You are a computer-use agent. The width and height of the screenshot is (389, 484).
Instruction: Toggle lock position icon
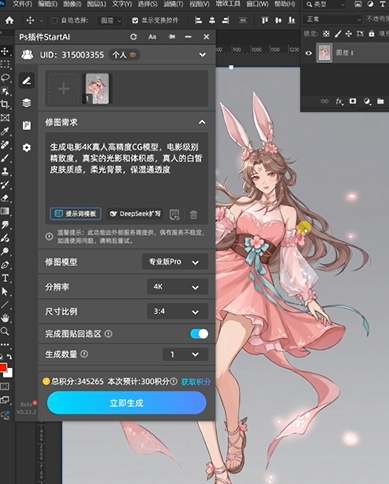[349, 34]
